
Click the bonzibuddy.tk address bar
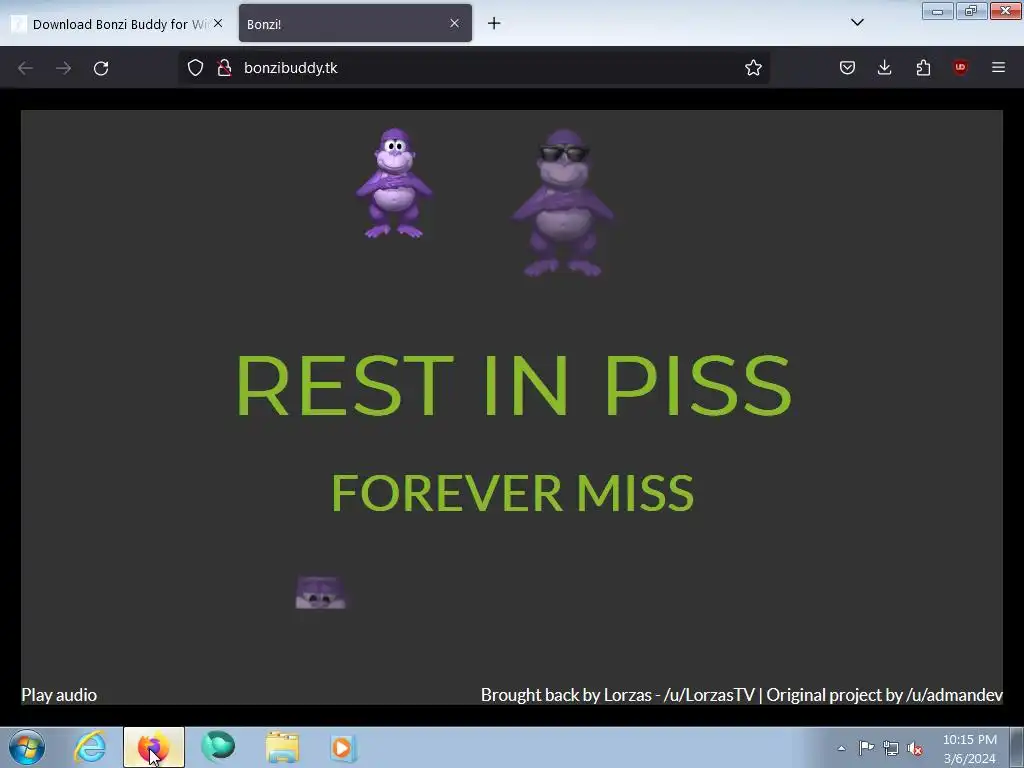point(473,67)
